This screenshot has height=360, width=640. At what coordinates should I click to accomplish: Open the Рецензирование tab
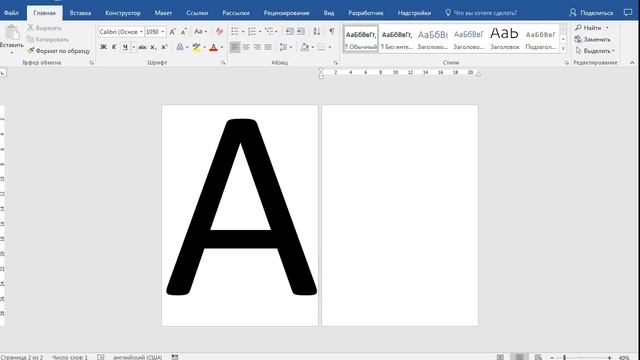pyautogui.click(x=287, y=13)
